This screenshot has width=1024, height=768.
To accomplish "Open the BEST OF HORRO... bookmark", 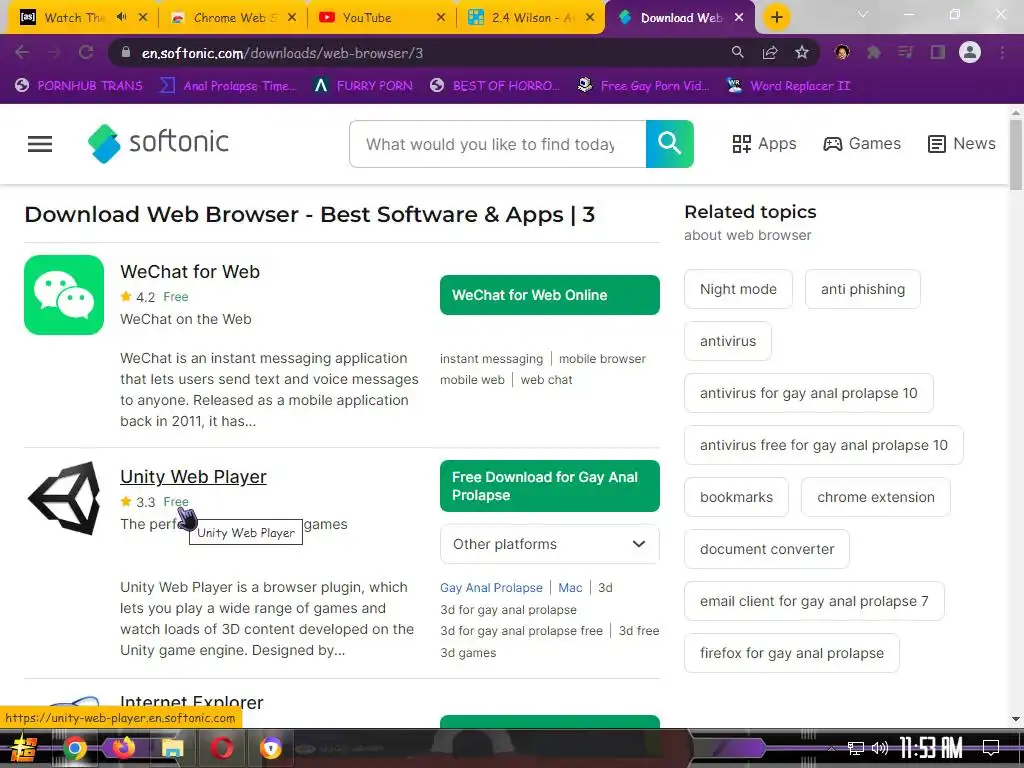I will pyautogui.click(x=495, y=86).
